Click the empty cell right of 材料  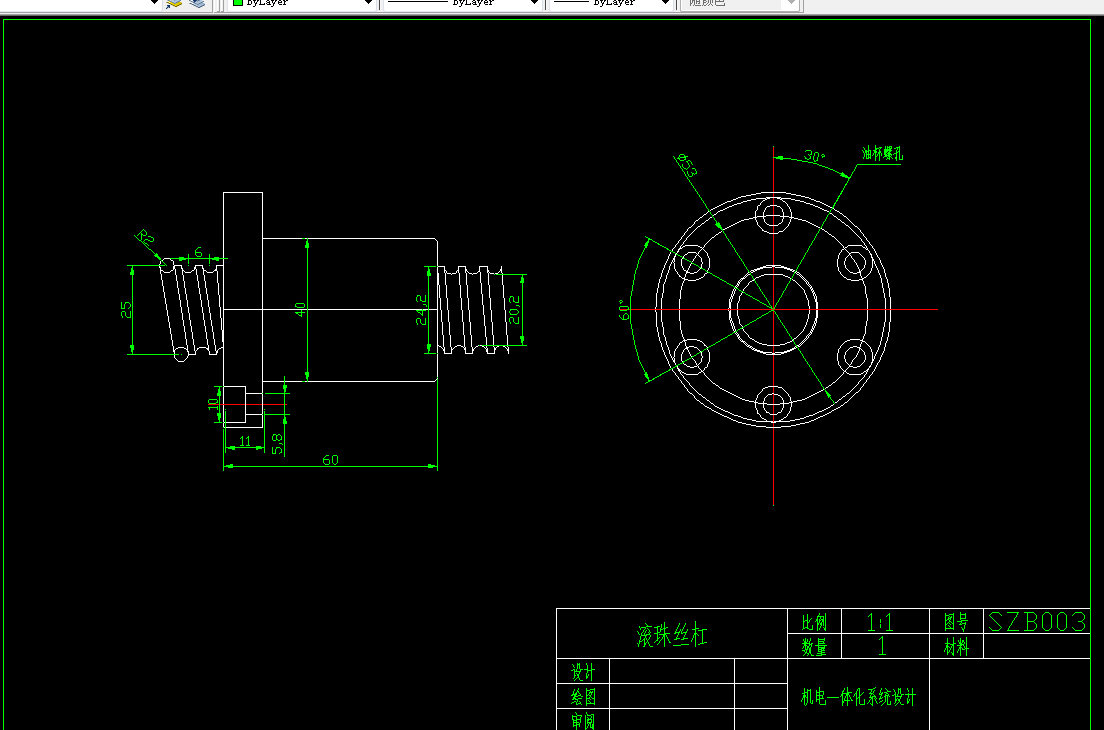[1036, 646]
